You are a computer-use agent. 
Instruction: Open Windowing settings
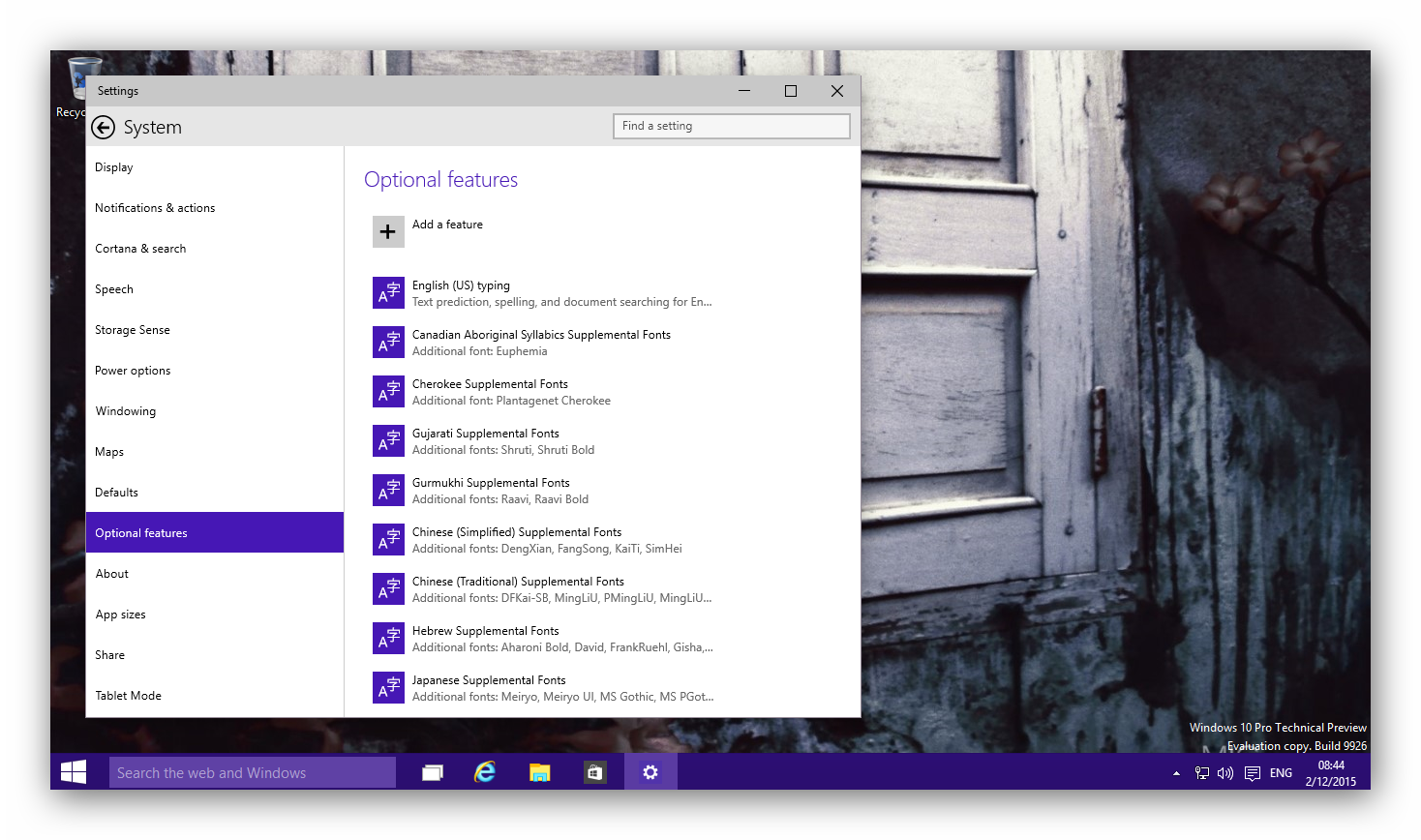pos(215,411)
